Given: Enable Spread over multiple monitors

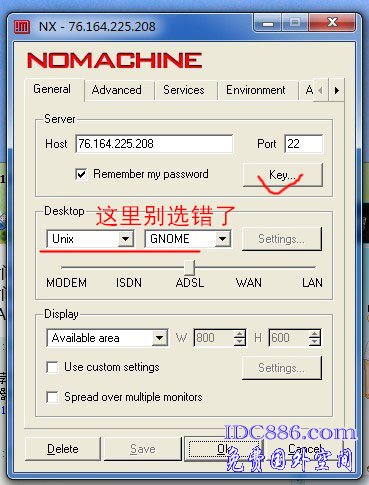Looking at the screenshot, I should click(x=52, y=397).
